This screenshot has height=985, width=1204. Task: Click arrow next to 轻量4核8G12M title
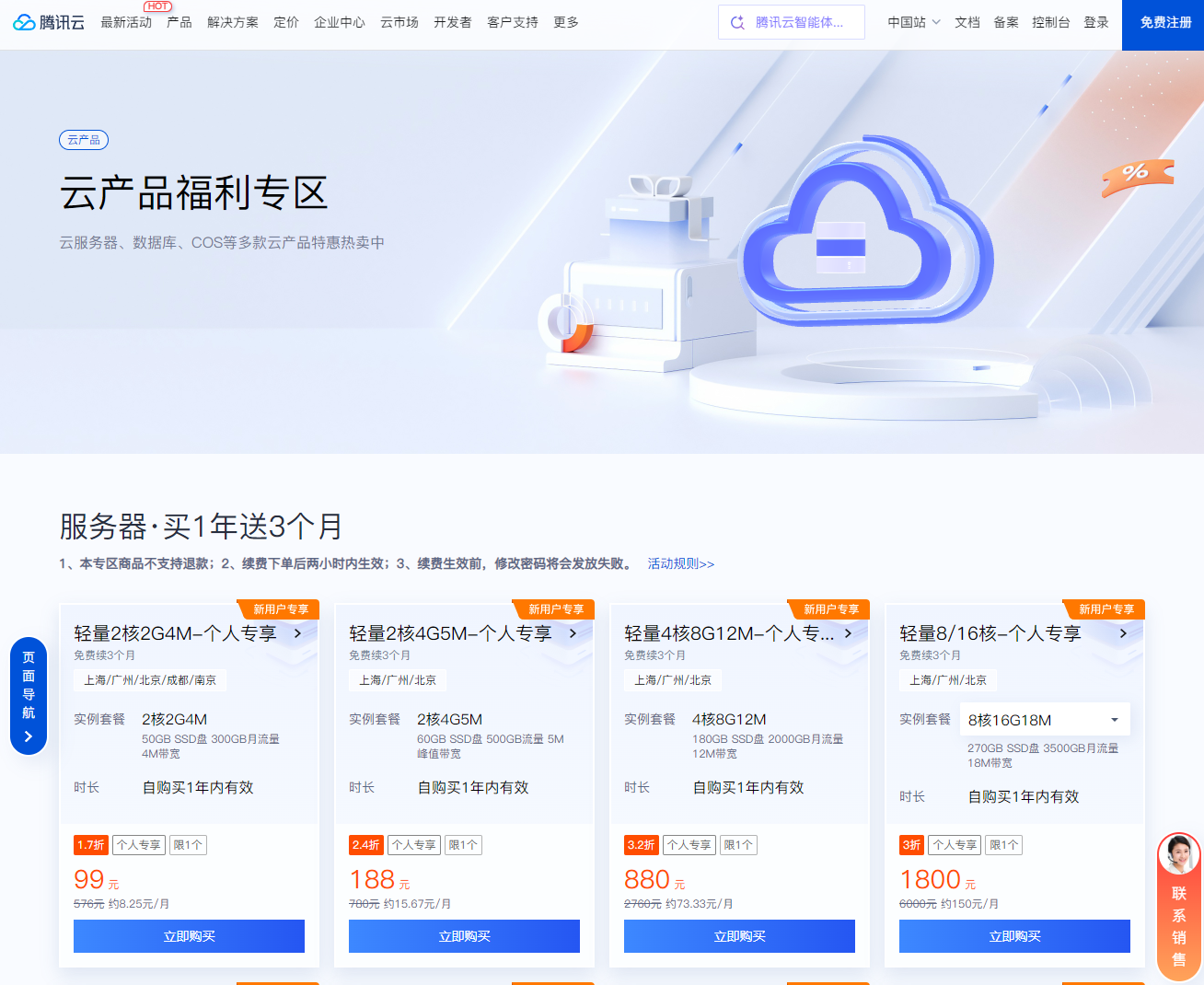848,633
